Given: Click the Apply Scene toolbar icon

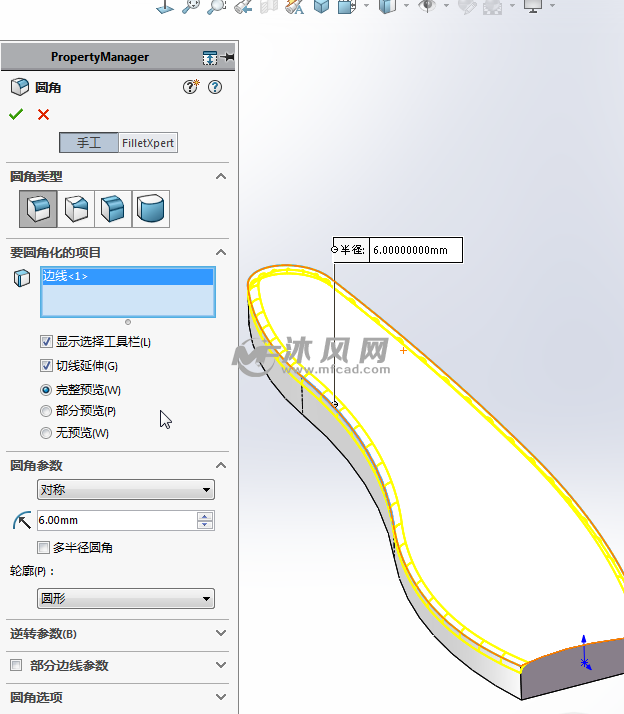Looking at the screenshot, I should click(x=492, y=7).
